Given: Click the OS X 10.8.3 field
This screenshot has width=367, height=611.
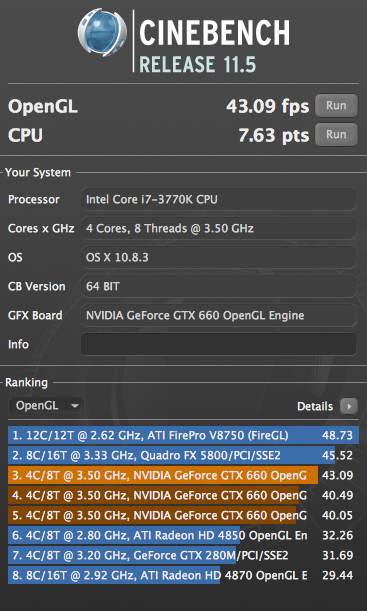Looking at the screenshot, I should click(x=219, y=257).
